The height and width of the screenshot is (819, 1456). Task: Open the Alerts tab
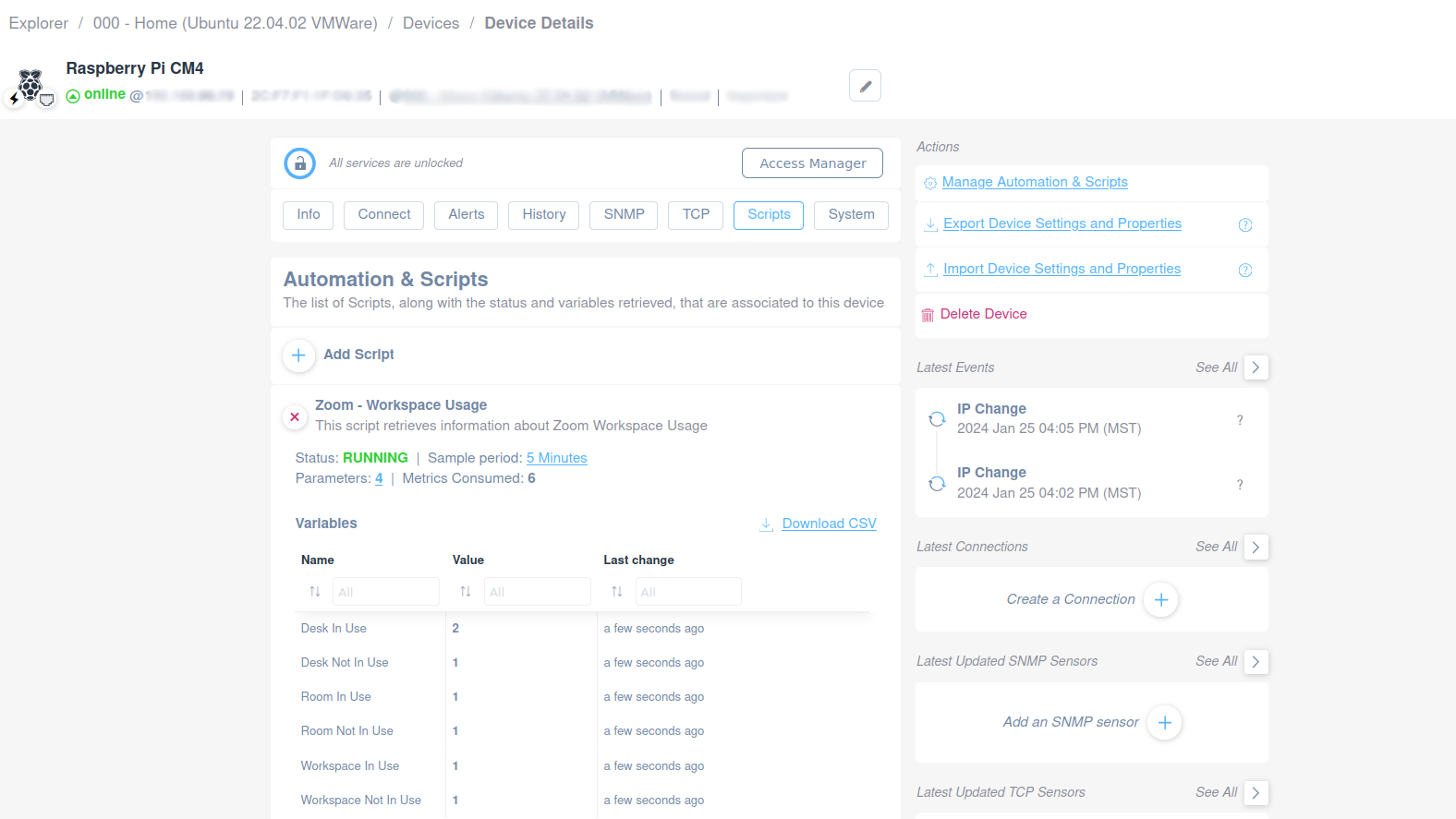tap(467, 215)
